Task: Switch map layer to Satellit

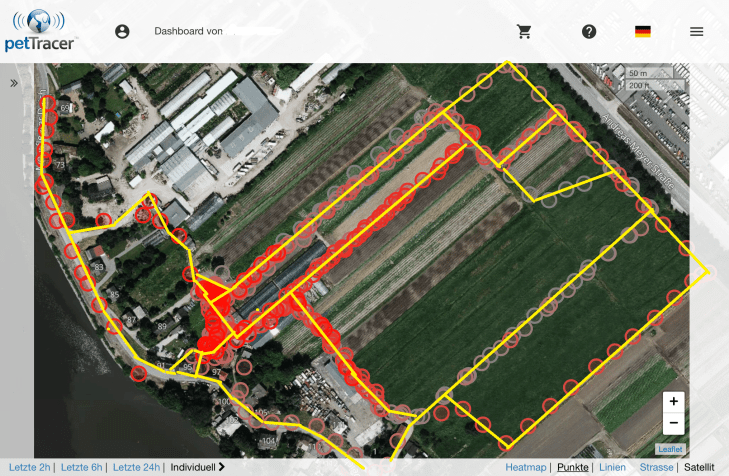Action: (700, 467)
